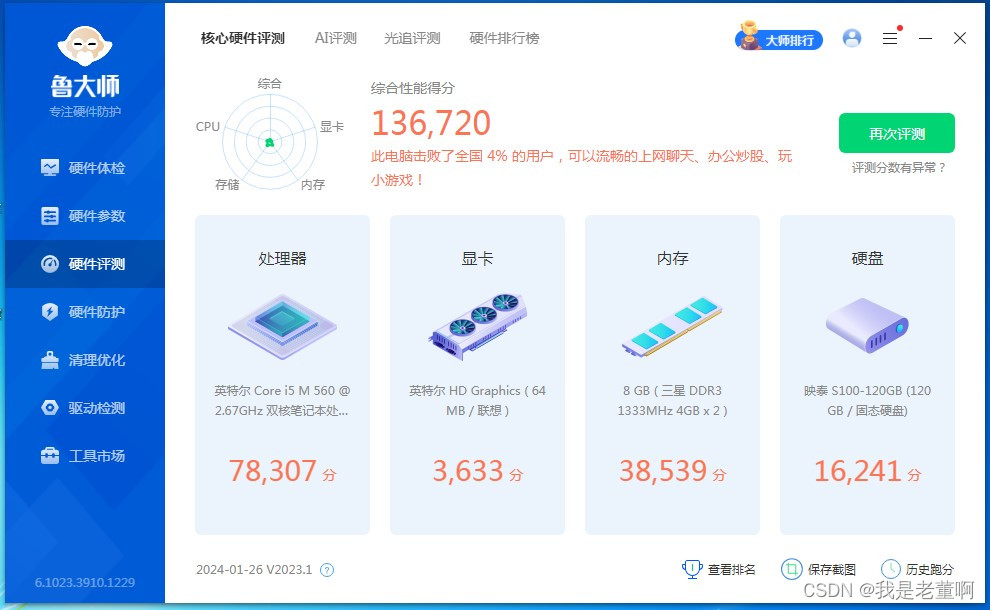990x610 pixels.
Task: Select 硬件评测 in the sidebar
Action: coord(84,264)
